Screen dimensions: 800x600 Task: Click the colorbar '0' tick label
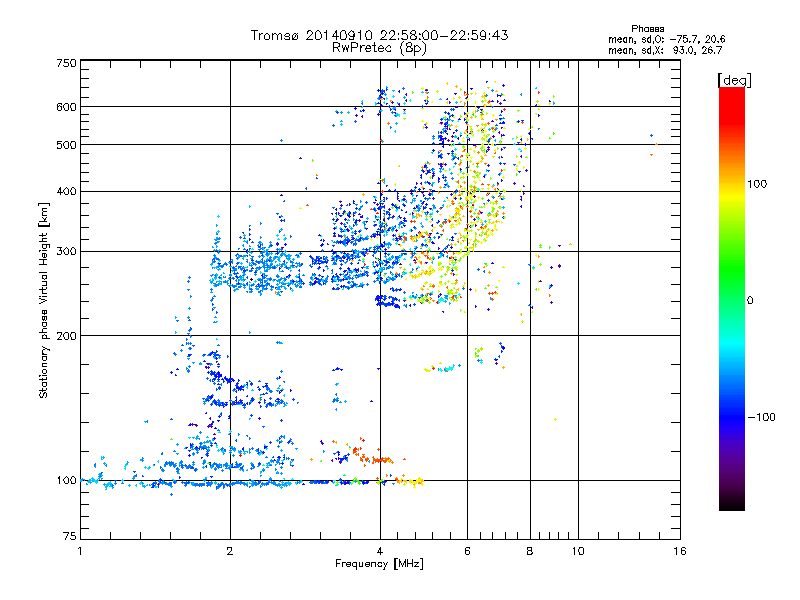point(750,301)
